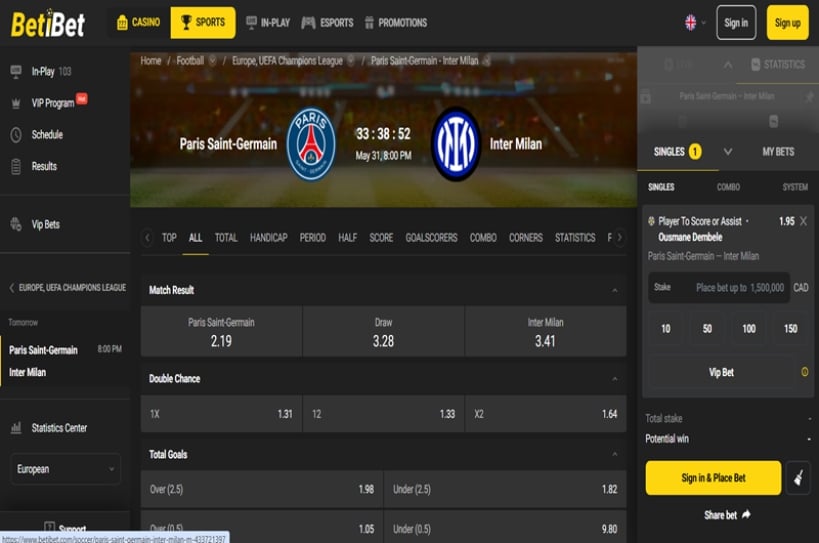Select Double Chance 12 at 1.33
Screen dimensions: 819x543
tap(383, 414)
